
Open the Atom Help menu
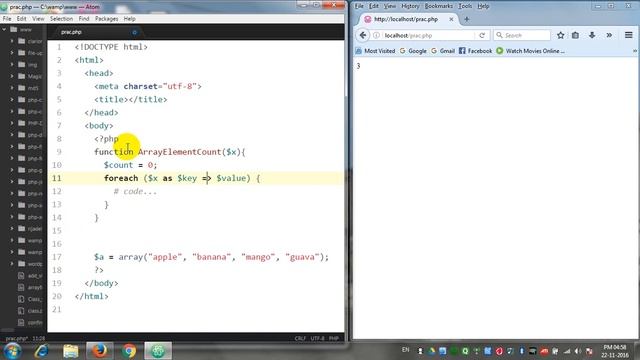click(129, 19)
